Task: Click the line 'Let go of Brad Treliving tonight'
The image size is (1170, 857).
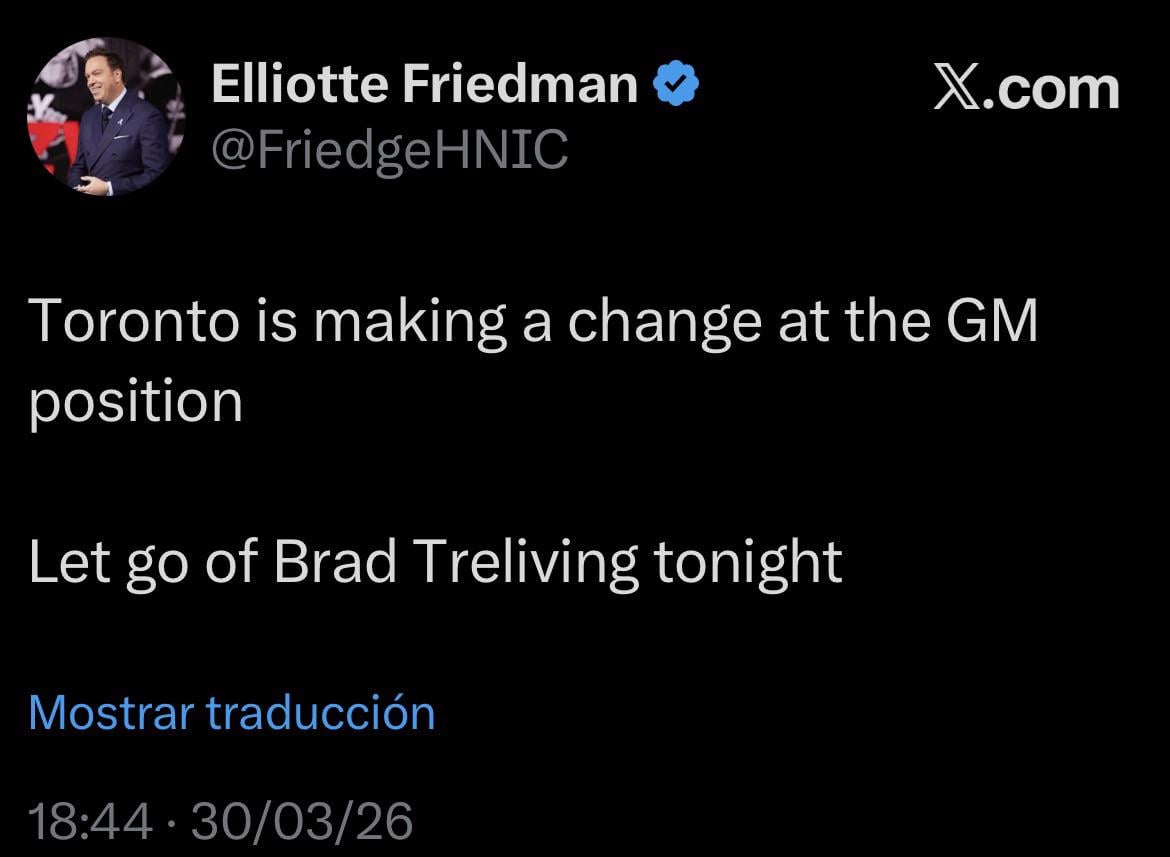Action: click(x=435, y=563)
